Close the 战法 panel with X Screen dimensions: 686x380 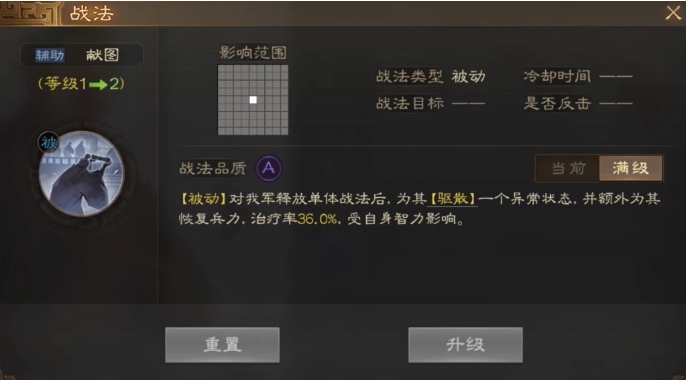click(x=673, y=13)
